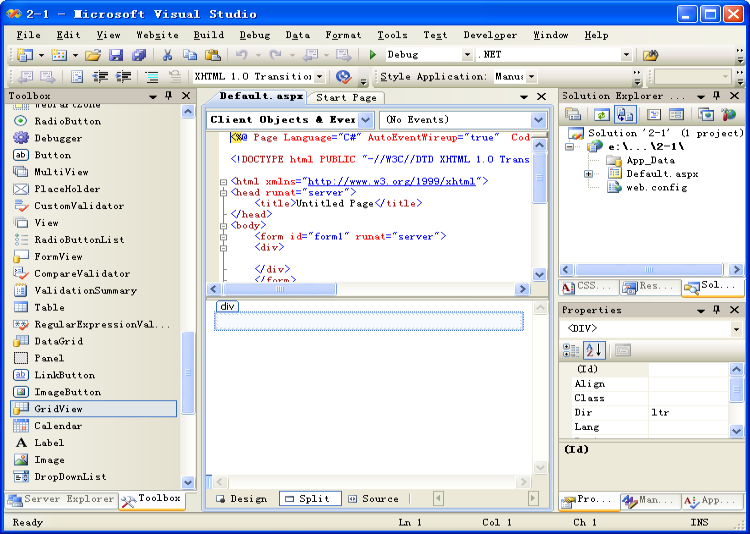Toggle Auto Hide pin on Solution Explorer
This screenshot has height=534, width=750.
pos(716,96)
